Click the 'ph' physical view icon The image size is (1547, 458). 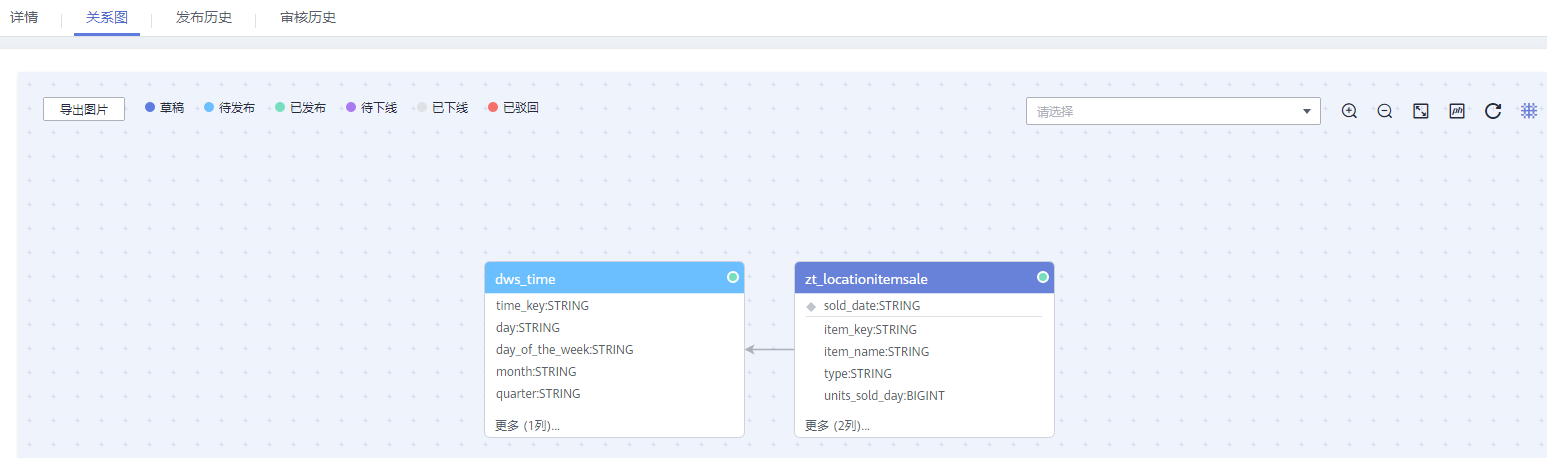pyautogui.click(x=1457, y=111)
